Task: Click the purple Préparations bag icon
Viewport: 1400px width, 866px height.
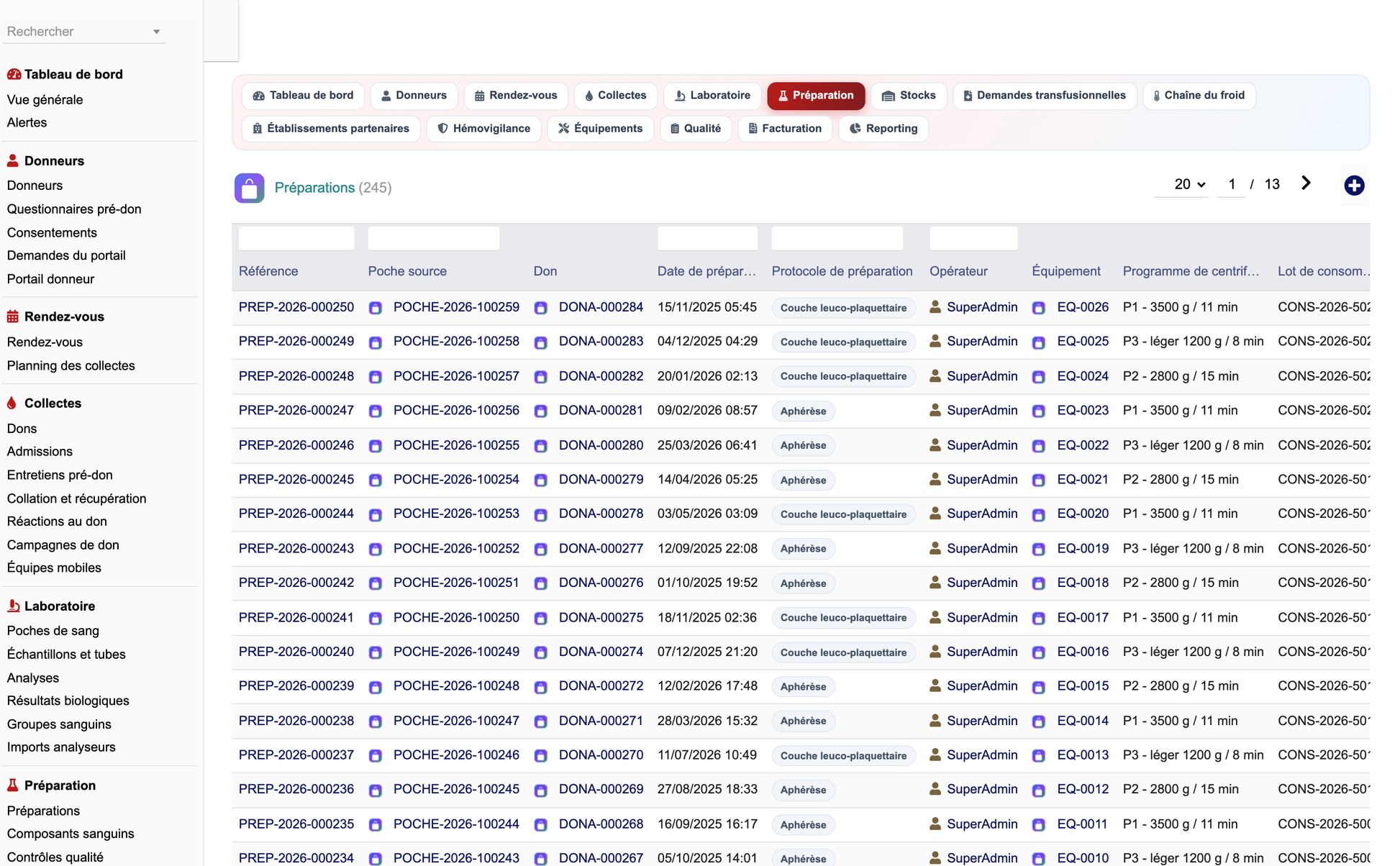Action: click(249, 188)
